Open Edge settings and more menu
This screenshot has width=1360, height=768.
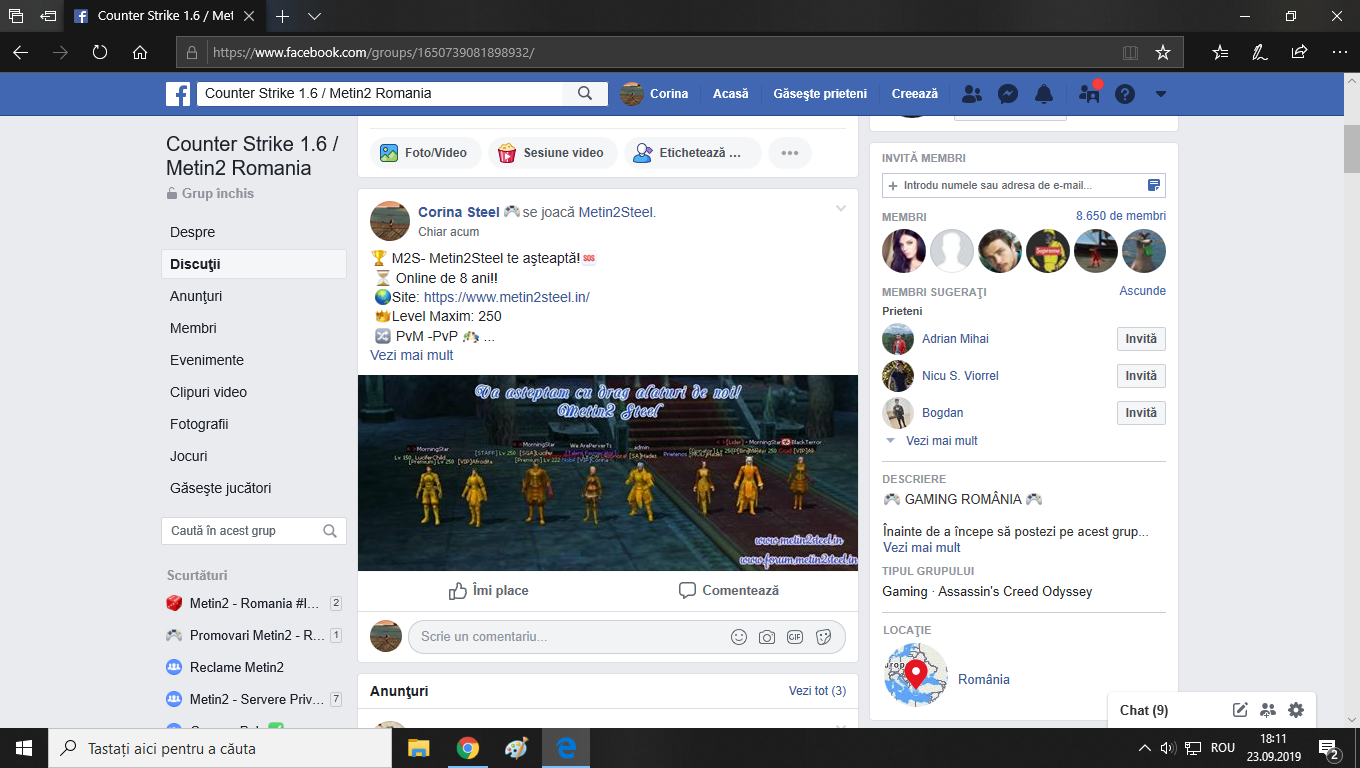1339,52
